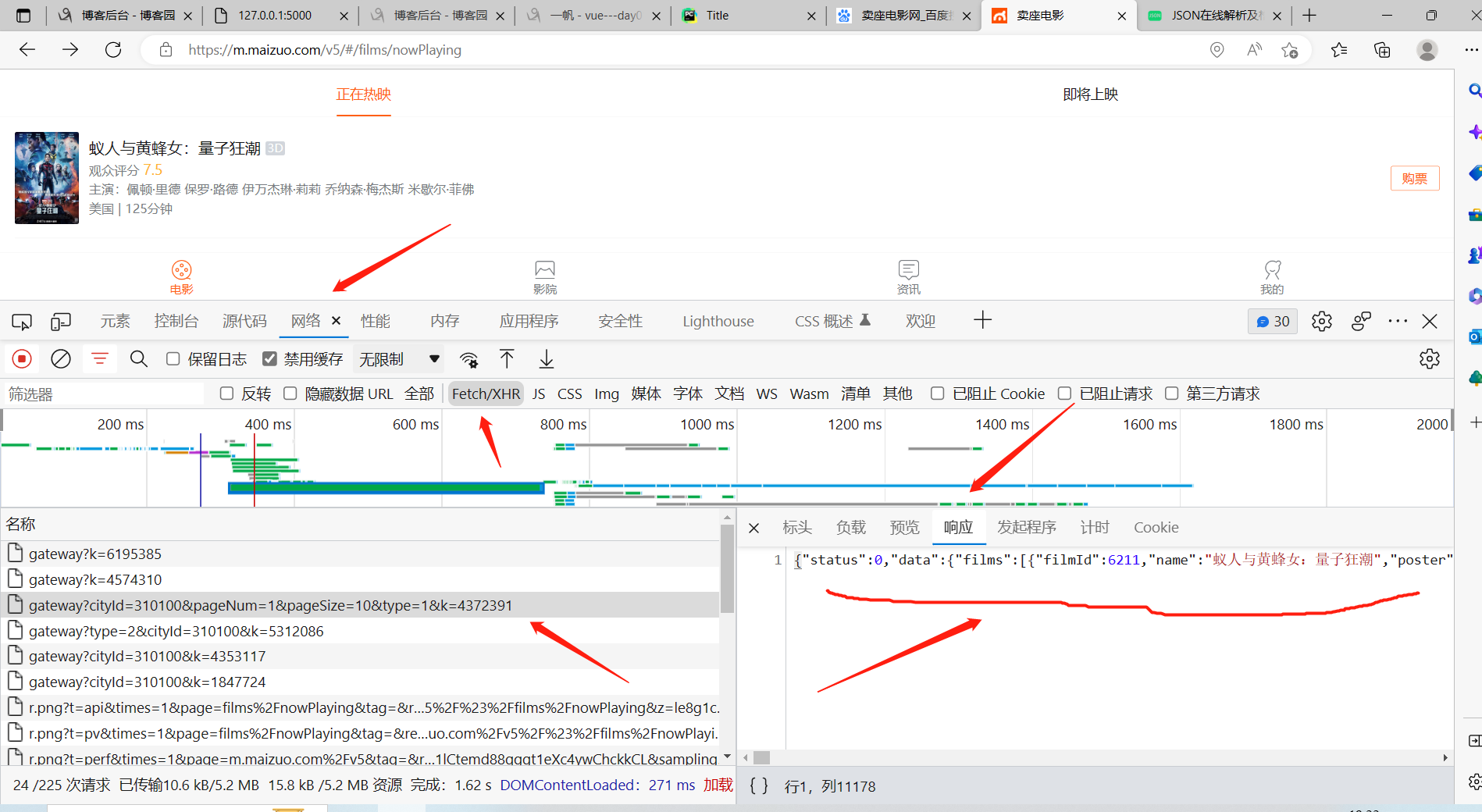Click the record network log button
The image size is (1482, 812).
tap(22, 359)
